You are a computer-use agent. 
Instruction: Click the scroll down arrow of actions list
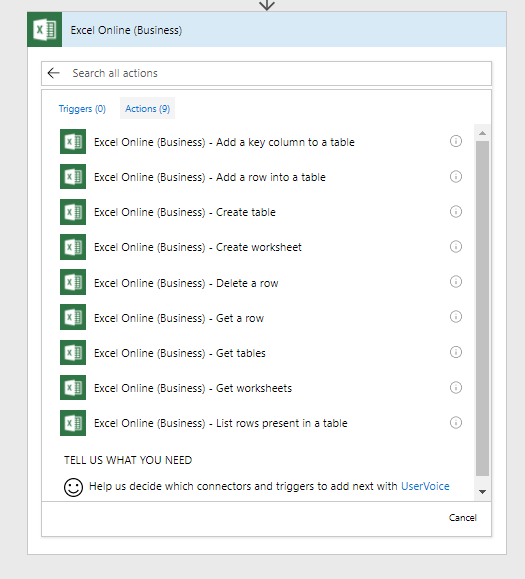point(482,492)
